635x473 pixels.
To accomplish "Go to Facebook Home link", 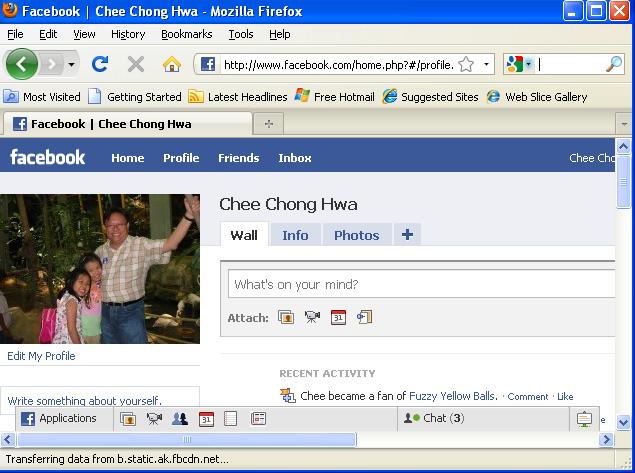I will pyautogui.click(x=128, y=158).
